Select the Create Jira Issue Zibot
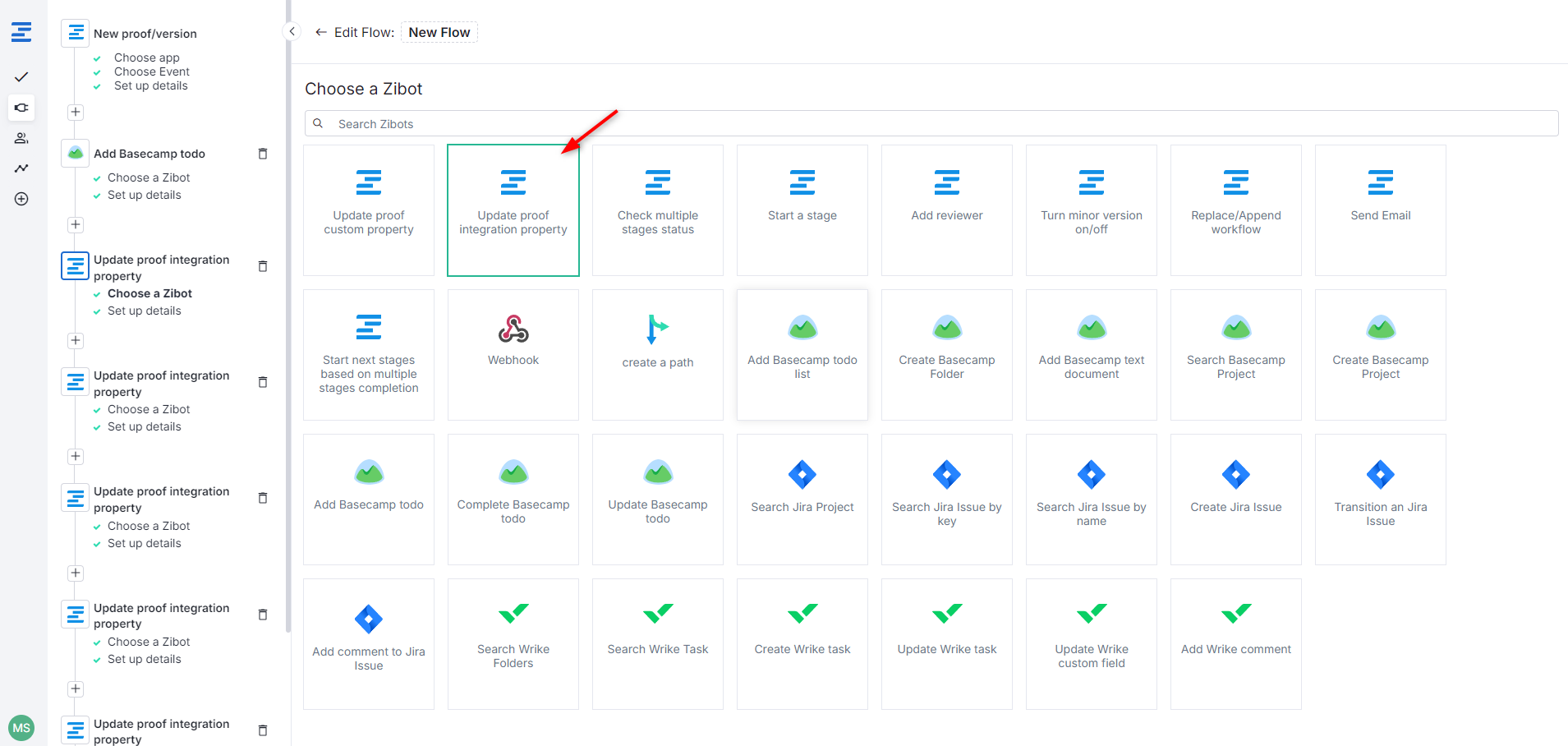This screenshot has width=1568, height=746. point(1236,500)
